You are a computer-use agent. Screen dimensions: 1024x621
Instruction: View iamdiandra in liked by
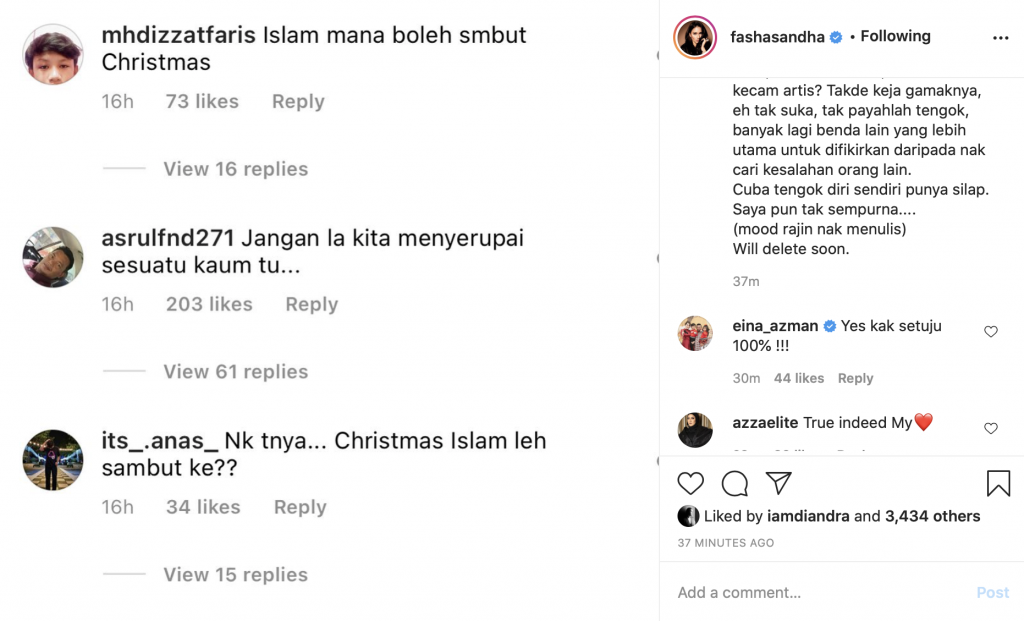[808, 516]
